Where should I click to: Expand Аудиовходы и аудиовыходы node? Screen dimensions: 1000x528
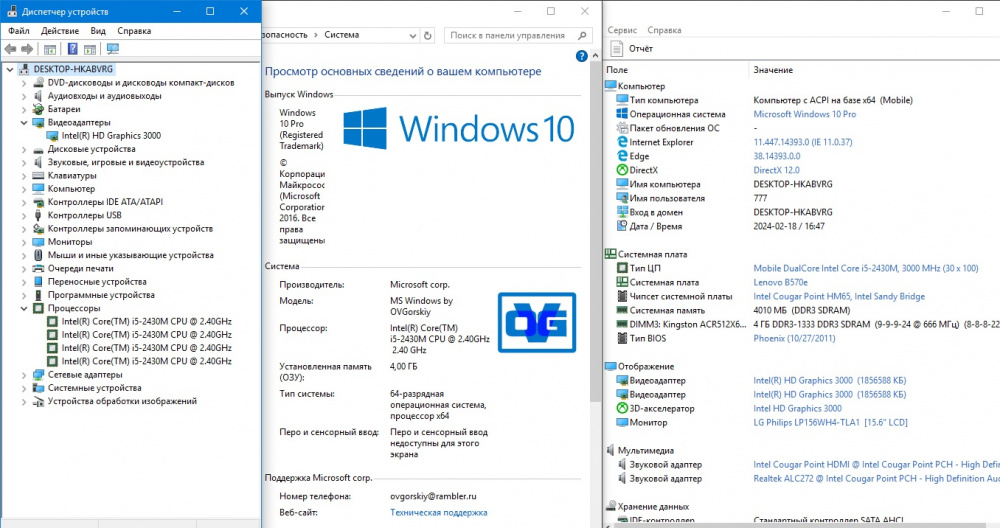coord(24,96)
